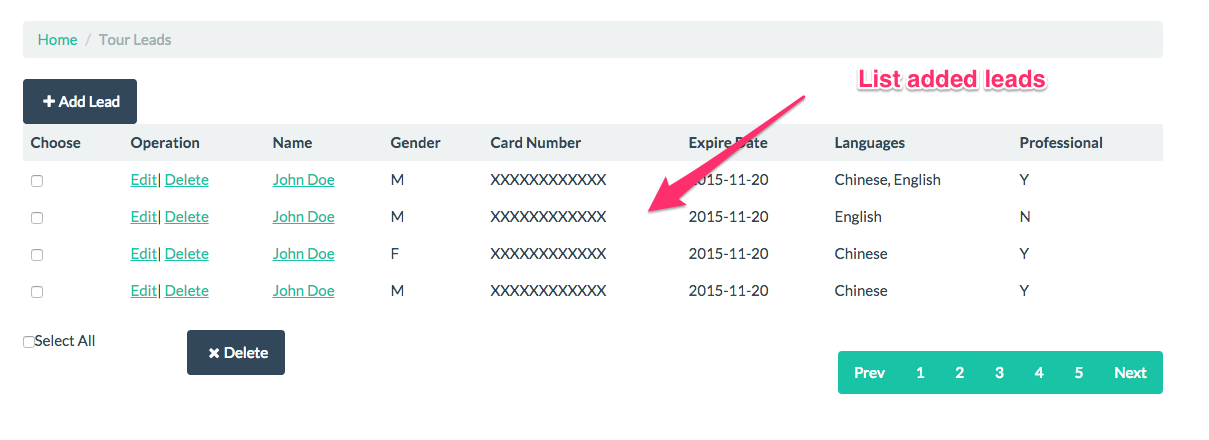Go to the Prev page
The height and width of the screenshot is (440, 1209).
coord(869,373)
